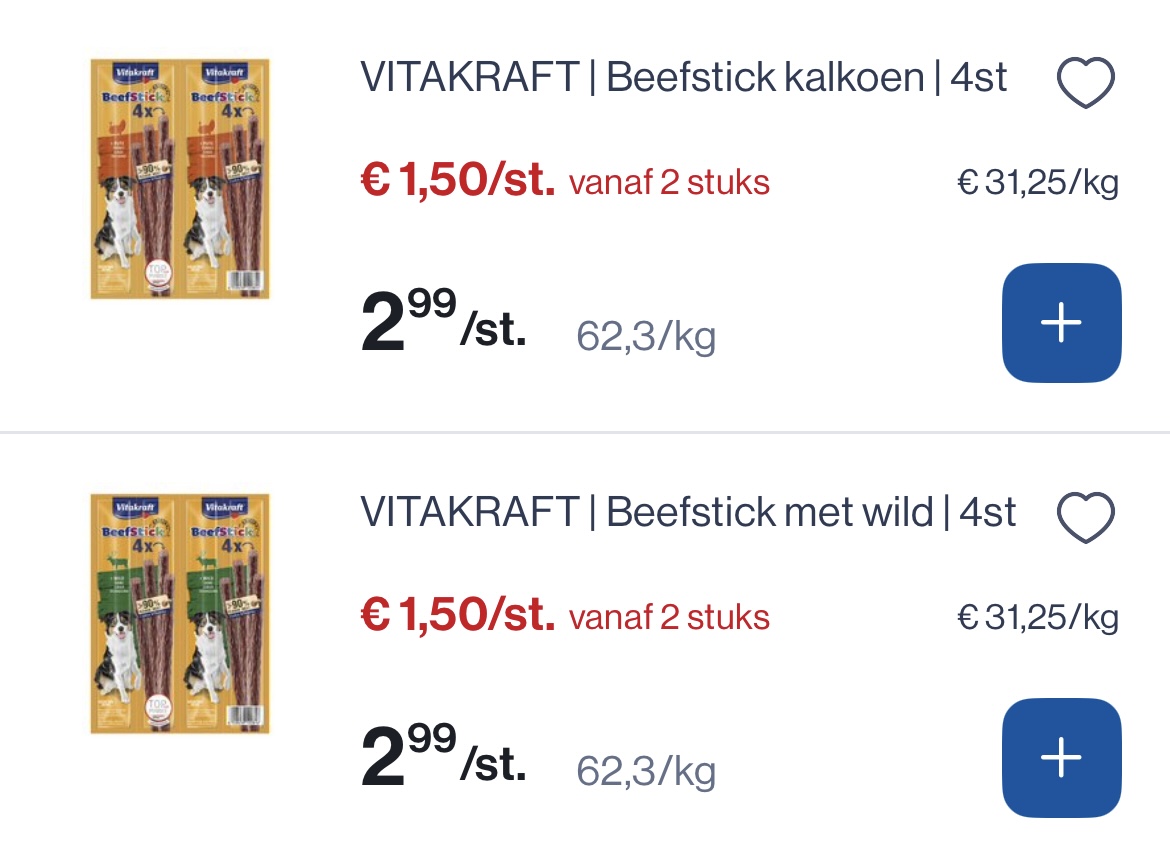Click the vanaf 2 stuks label on bottom product
This screenshot has height=866, width=1170.
[x=668, y=618]
